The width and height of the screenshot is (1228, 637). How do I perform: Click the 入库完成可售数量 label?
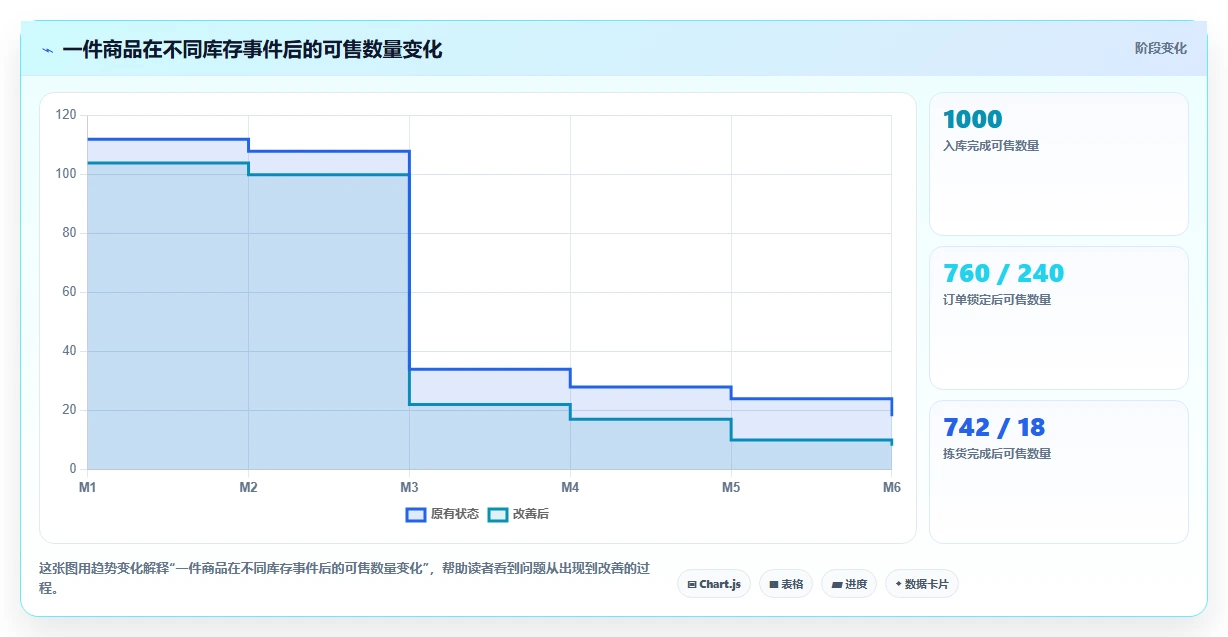(991, 146)
